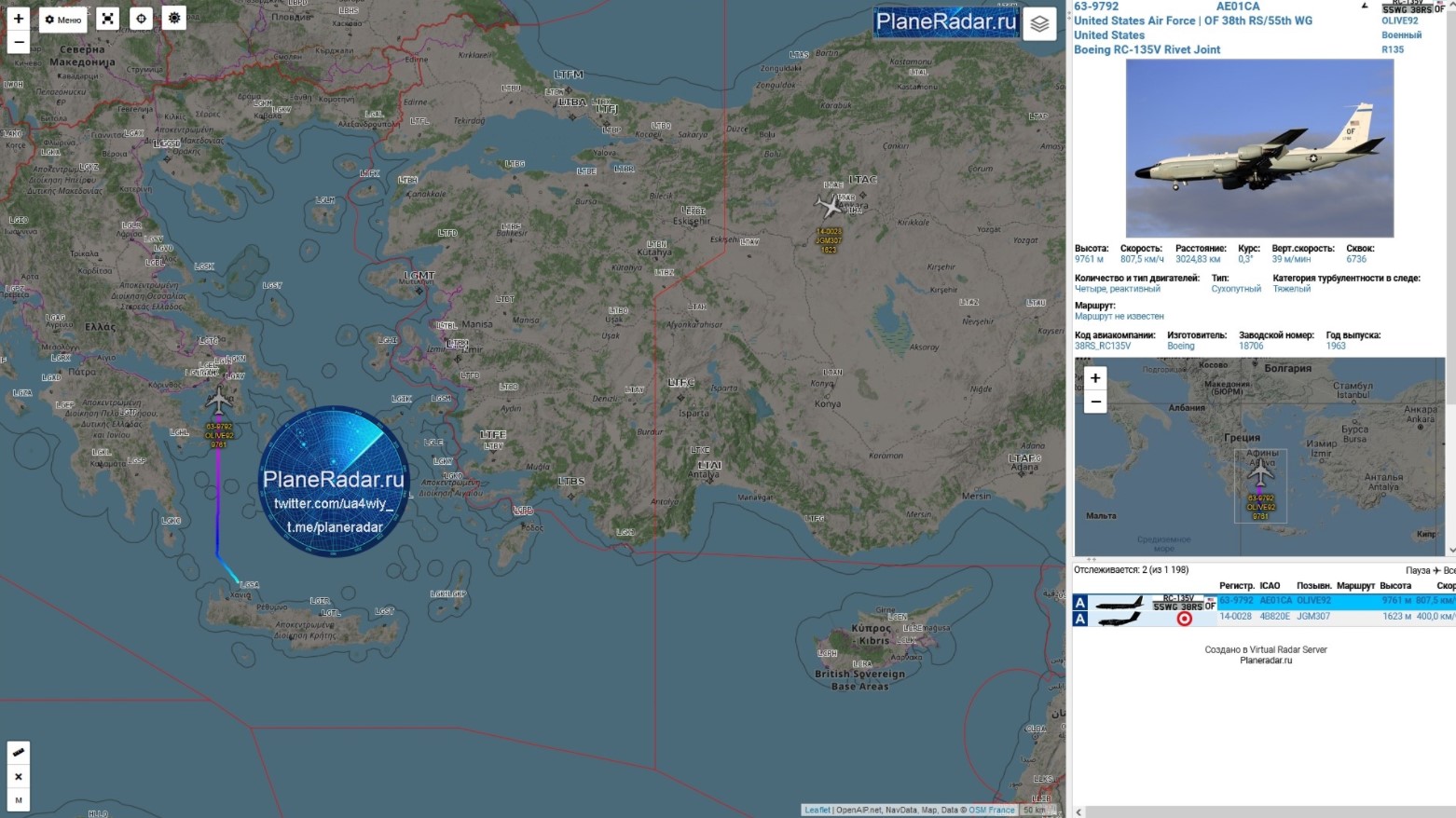Click serial number value 18706
This screenshot has height=818, width=1456.
coord(1251,346)
